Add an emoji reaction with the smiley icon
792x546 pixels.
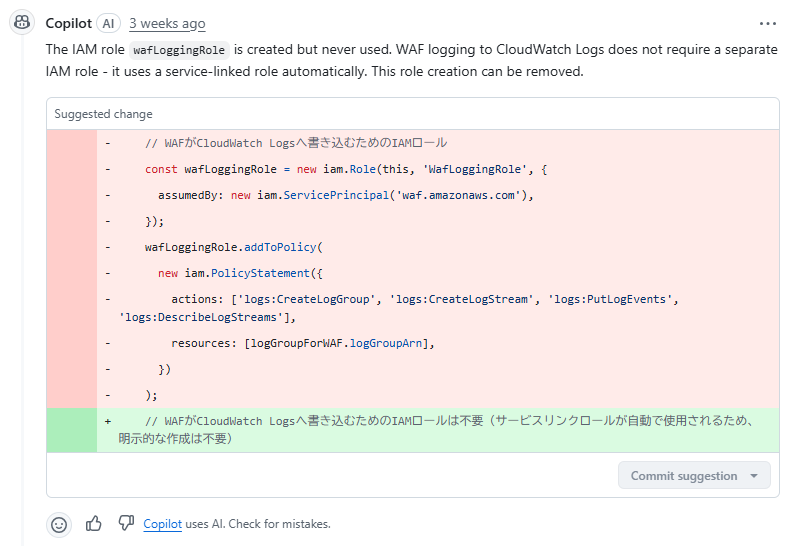pyautogui.click(x=59, y=525)
